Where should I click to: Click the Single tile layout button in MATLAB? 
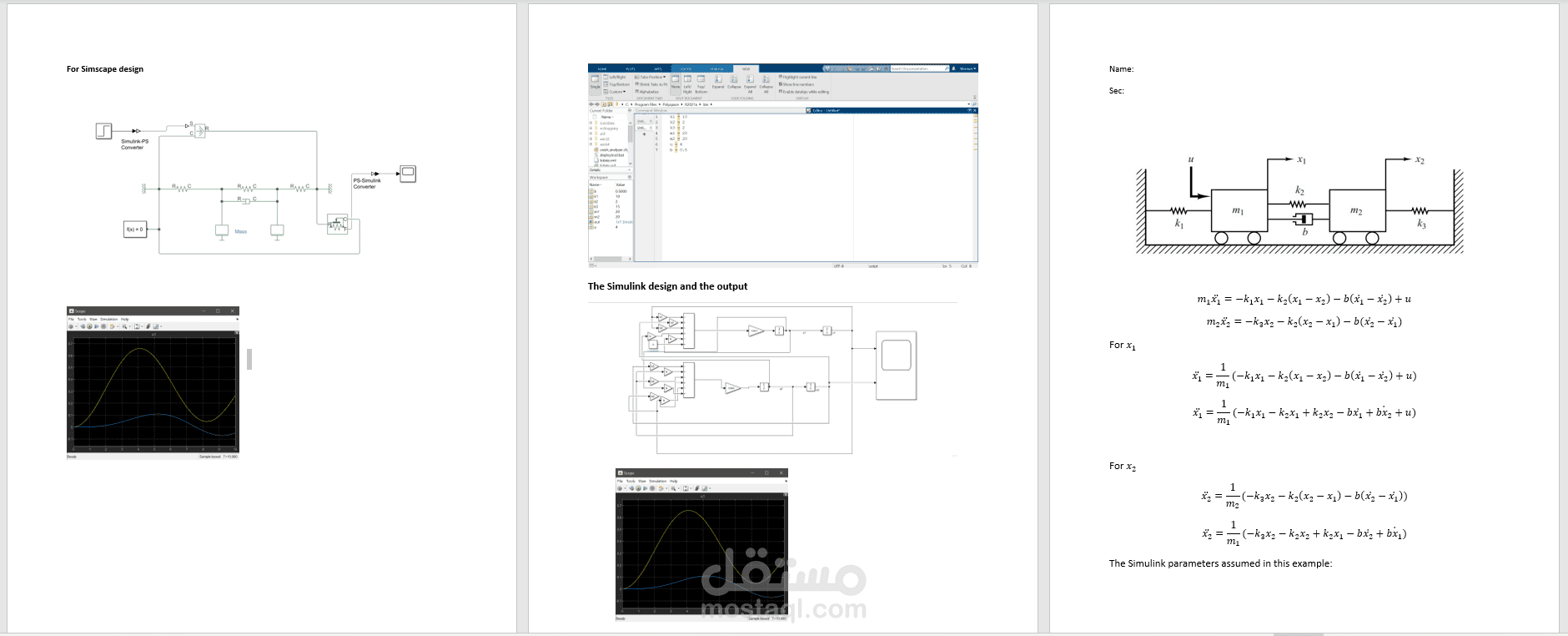coord(596,84)
